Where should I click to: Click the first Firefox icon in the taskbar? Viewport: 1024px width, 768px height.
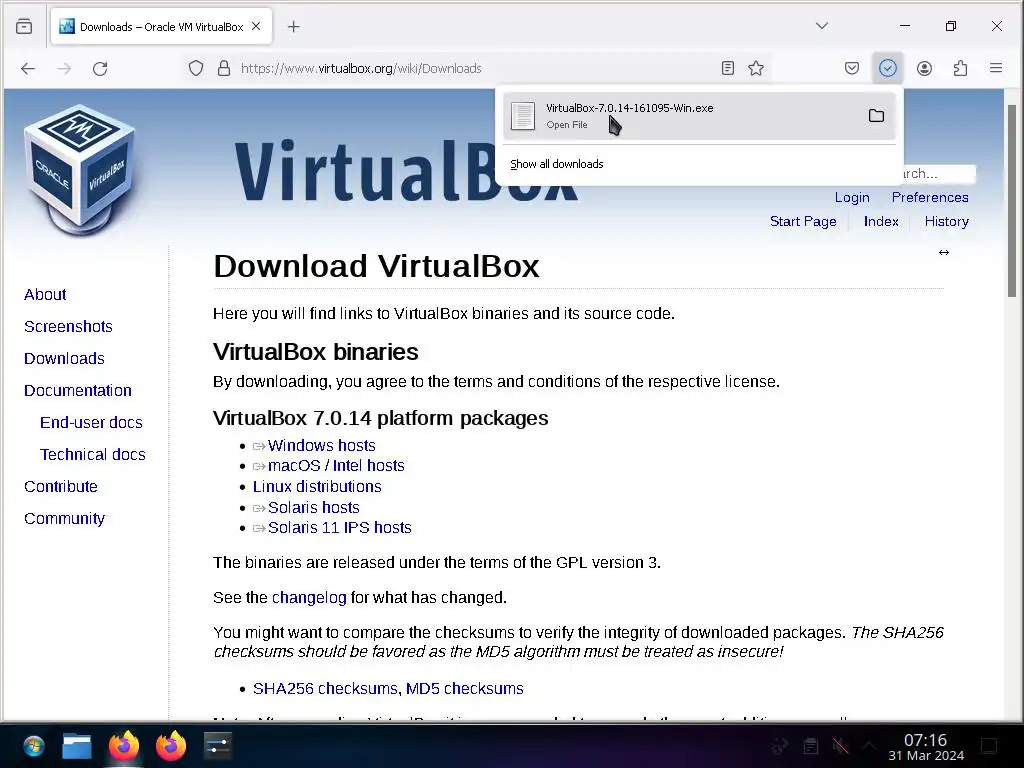coord(123,744)
